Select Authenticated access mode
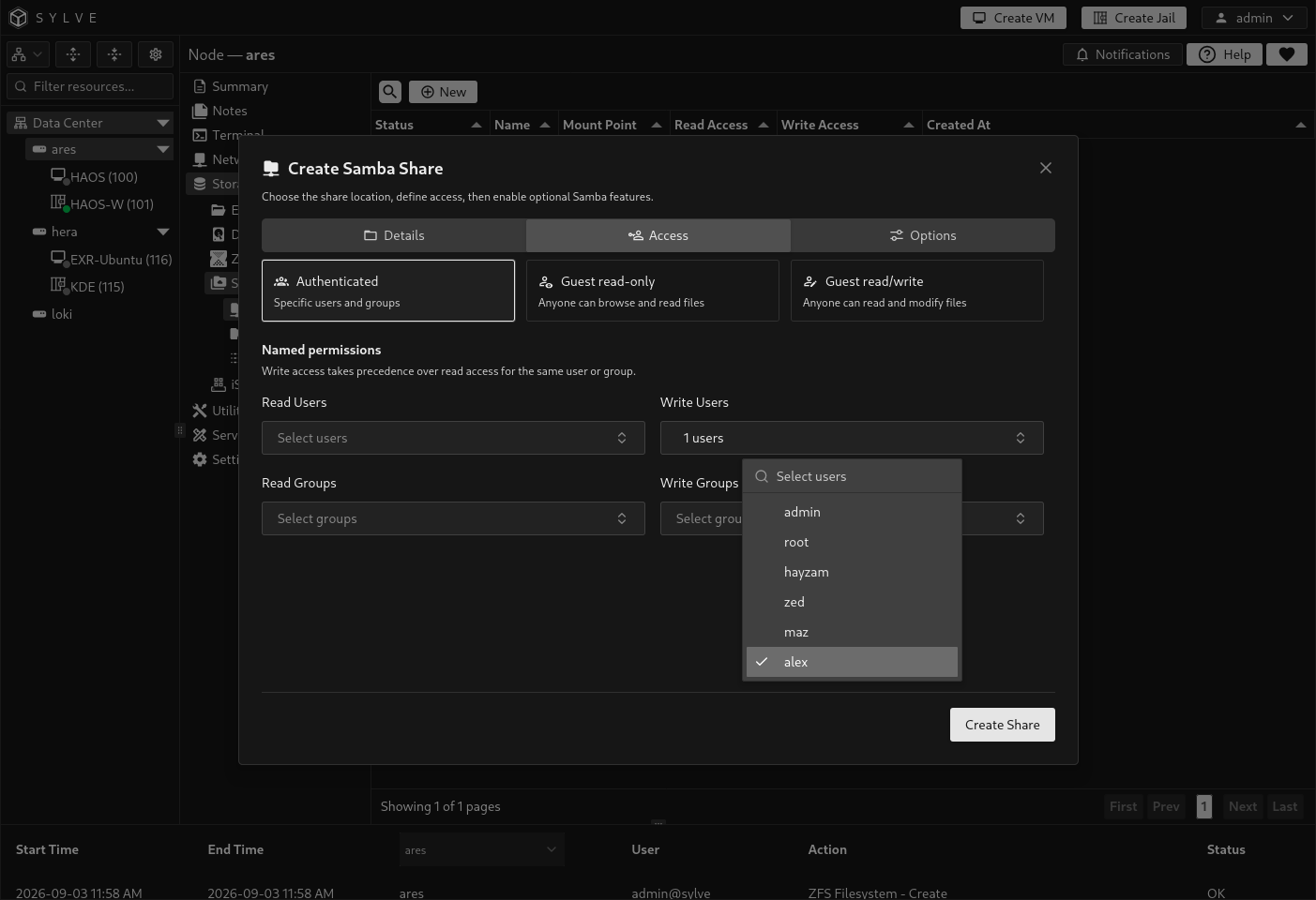This screenshot has height=900, width=1316. pos(388,291)
